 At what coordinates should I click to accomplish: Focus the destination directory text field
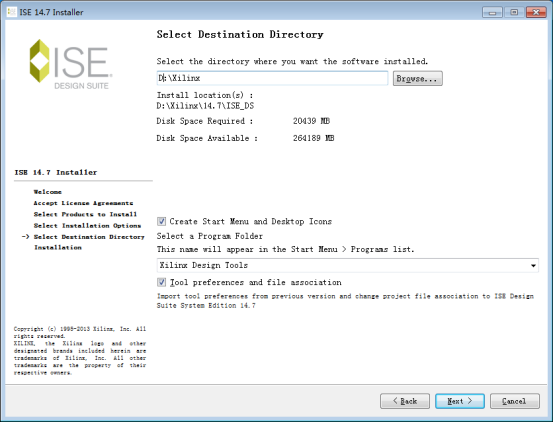click(x=272, y=78)
